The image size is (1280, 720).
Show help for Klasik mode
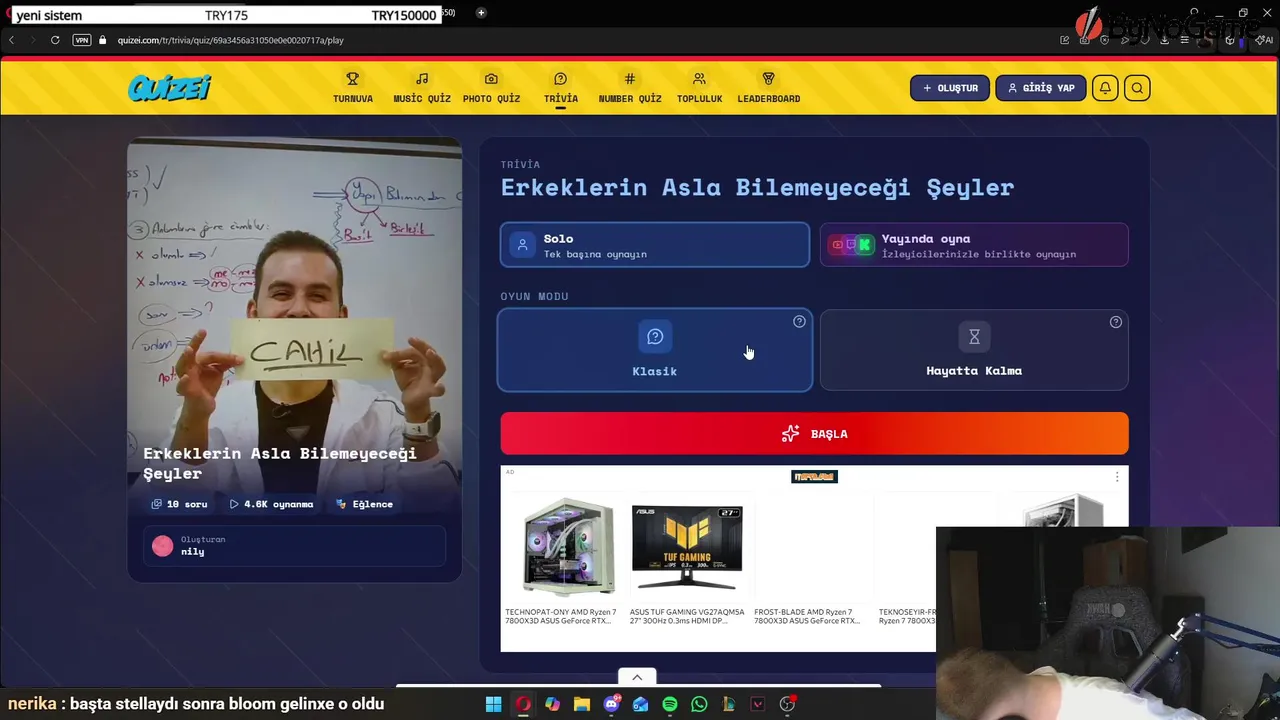[x=799, y=321]
